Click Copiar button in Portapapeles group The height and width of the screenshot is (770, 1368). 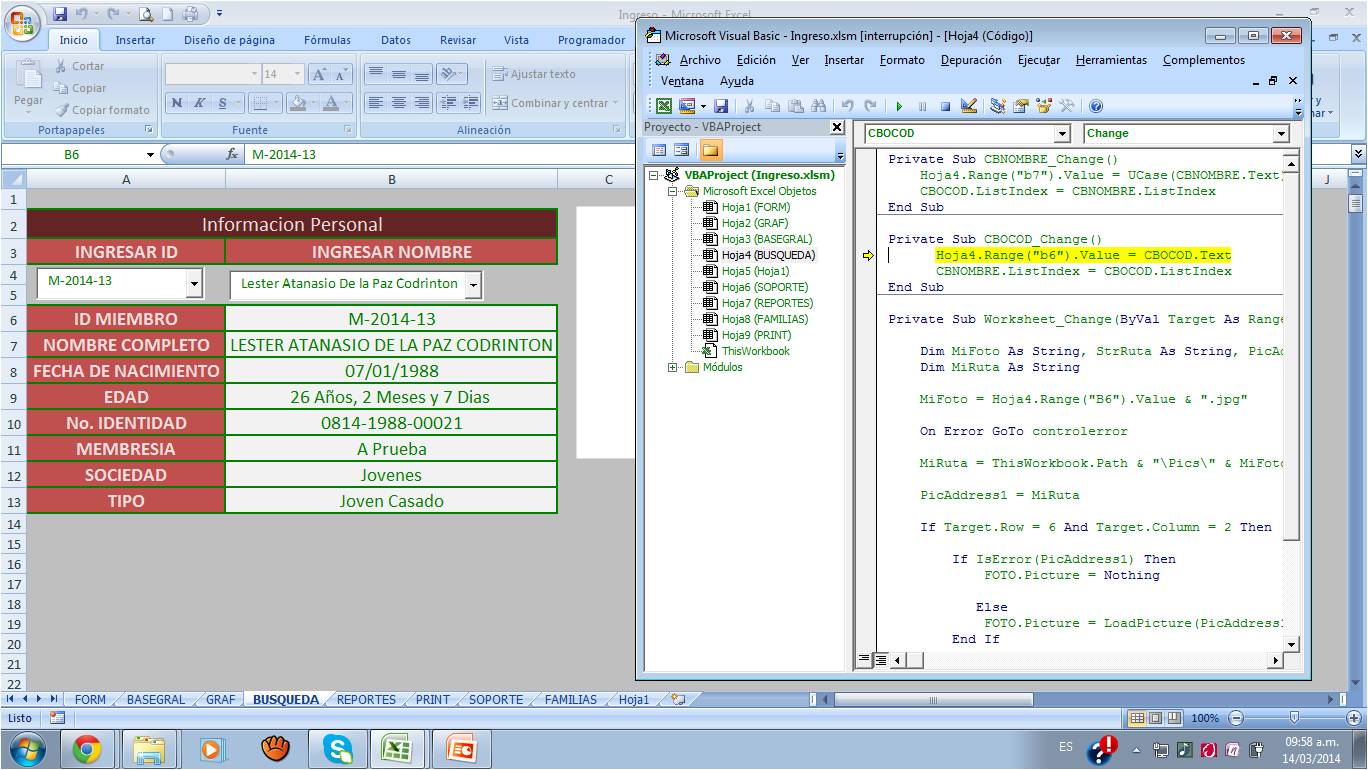(80, 88)
